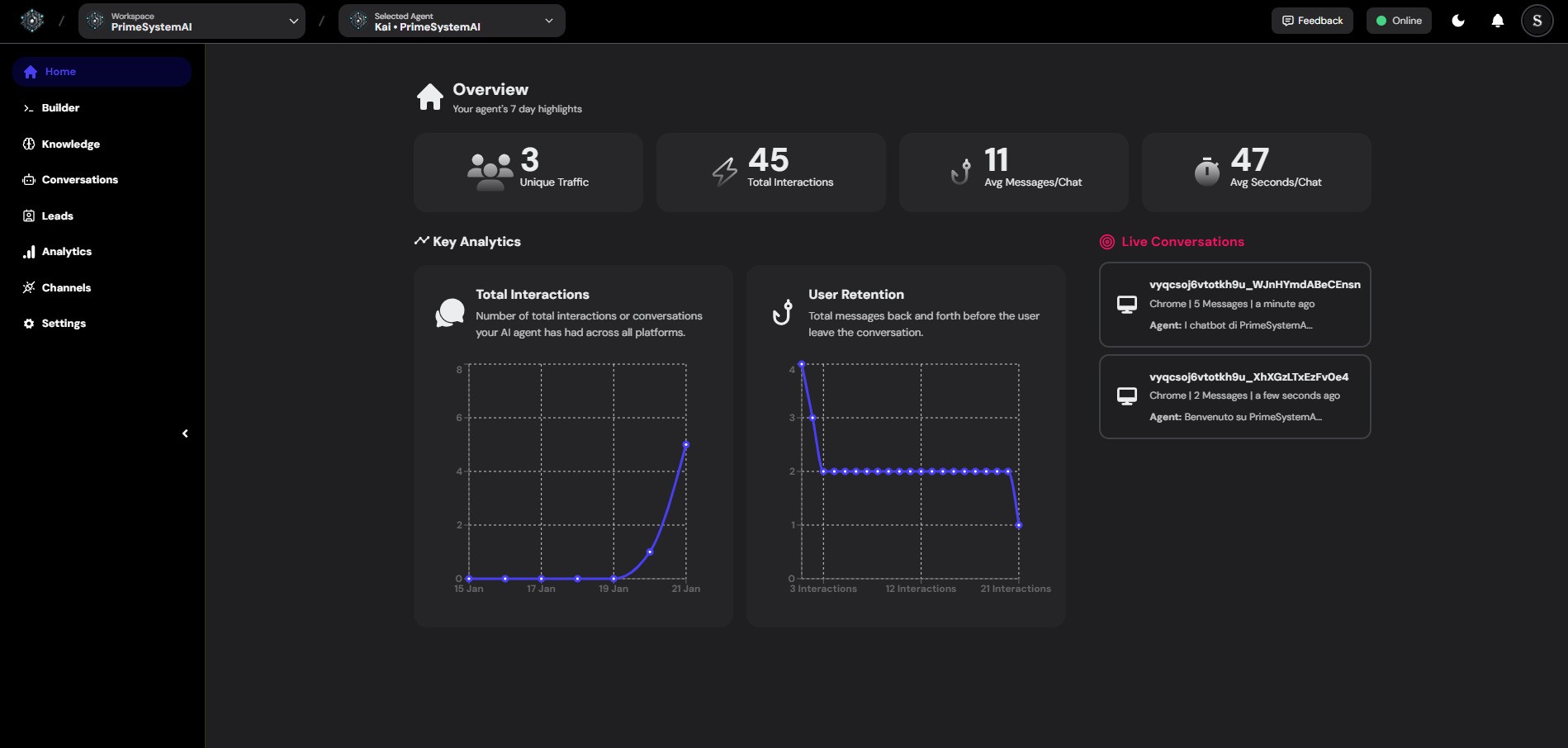Click the Key Analytics trend icon

pos(421,240)
